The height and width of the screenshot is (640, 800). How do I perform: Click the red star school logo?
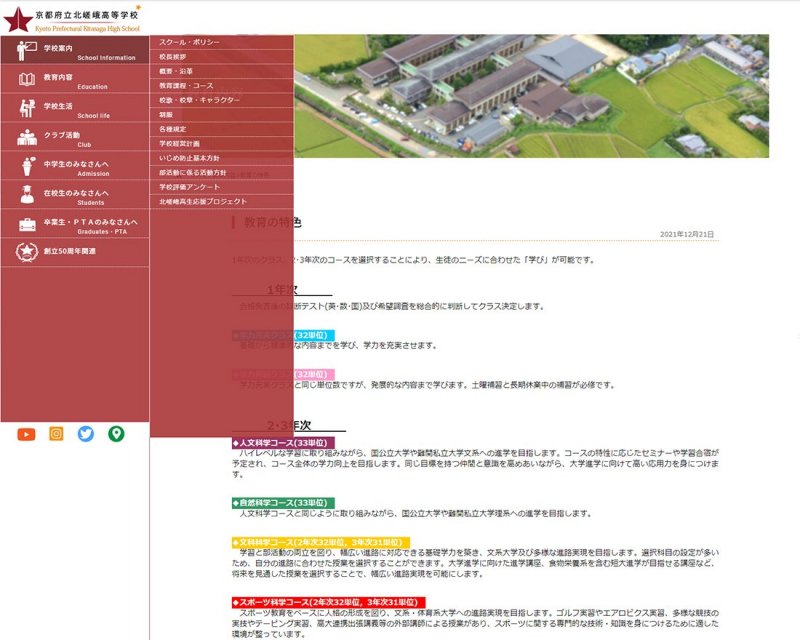(17, 17)
